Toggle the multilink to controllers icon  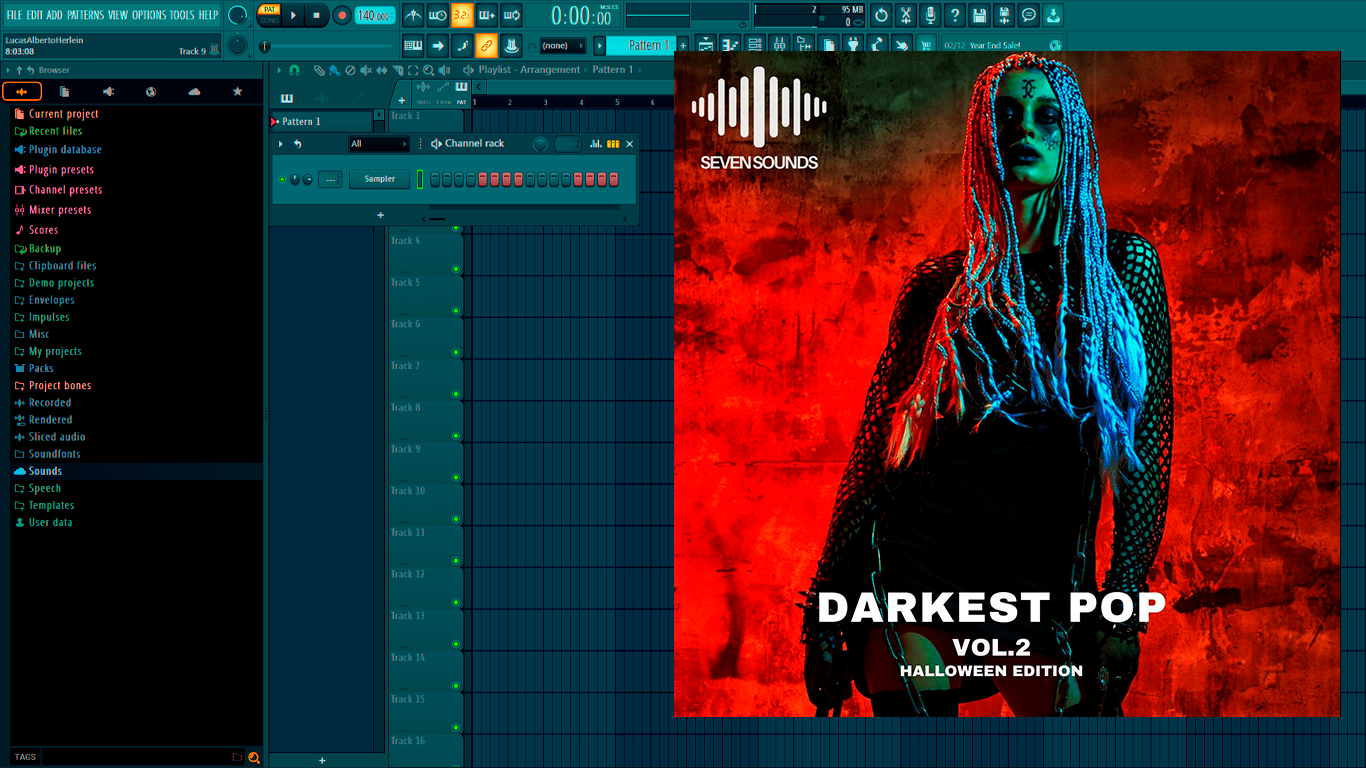tap(486, 45)
